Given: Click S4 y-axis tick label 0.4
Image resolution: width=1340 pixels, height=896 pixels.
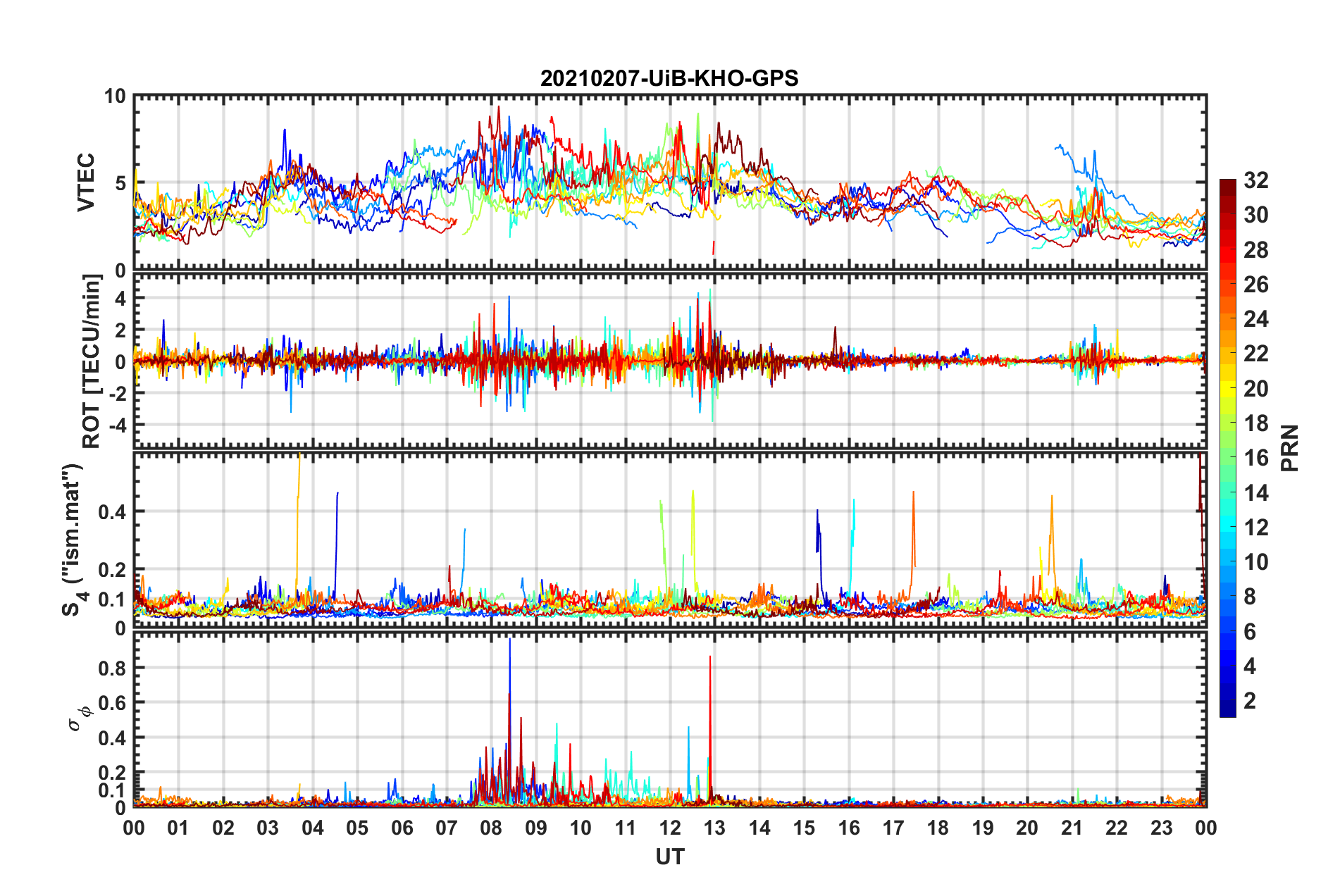Looking at the screenshot, I should 113,512.
